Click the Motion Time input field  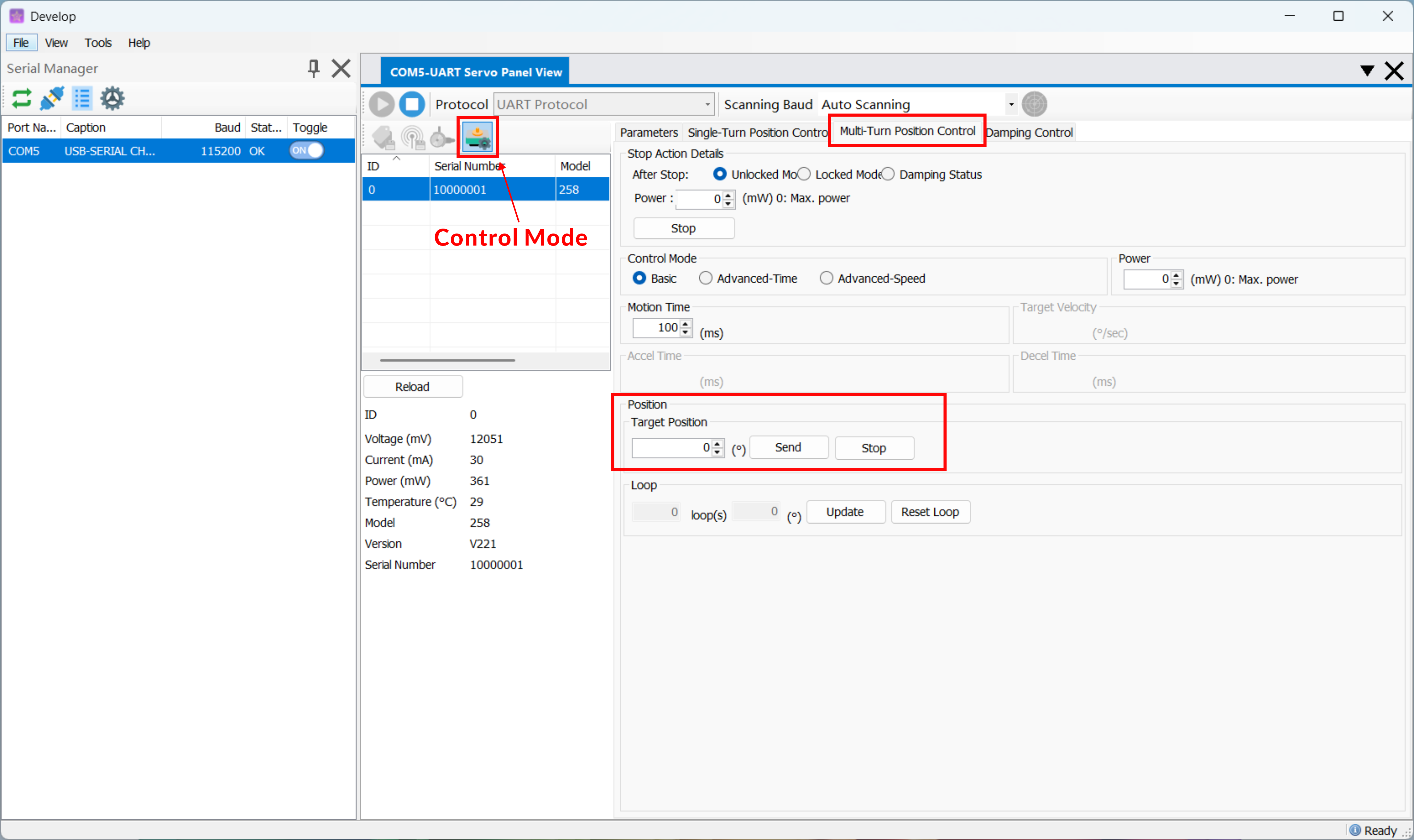tap(656, 327)
